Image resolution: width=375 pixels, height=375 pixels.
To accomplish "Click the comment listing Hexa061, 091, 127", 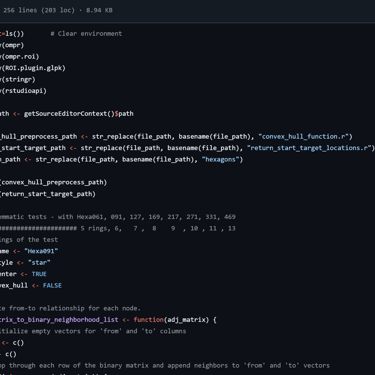I will [x=118, y=217].
